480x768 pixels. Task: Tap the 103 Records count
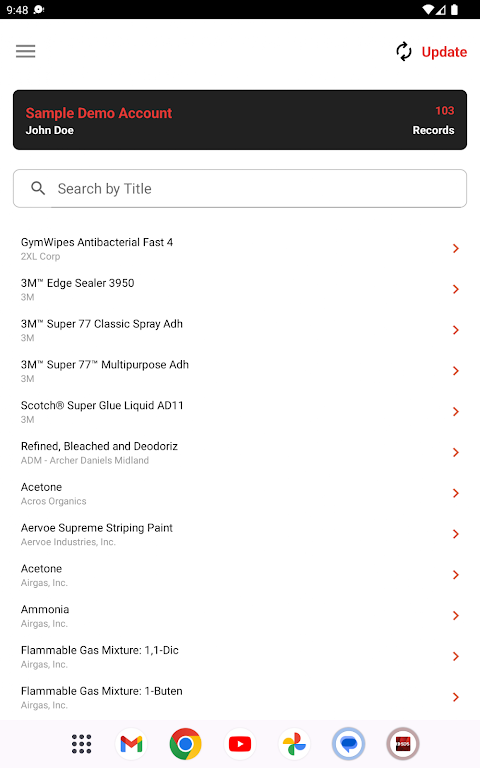coord(433,120)
